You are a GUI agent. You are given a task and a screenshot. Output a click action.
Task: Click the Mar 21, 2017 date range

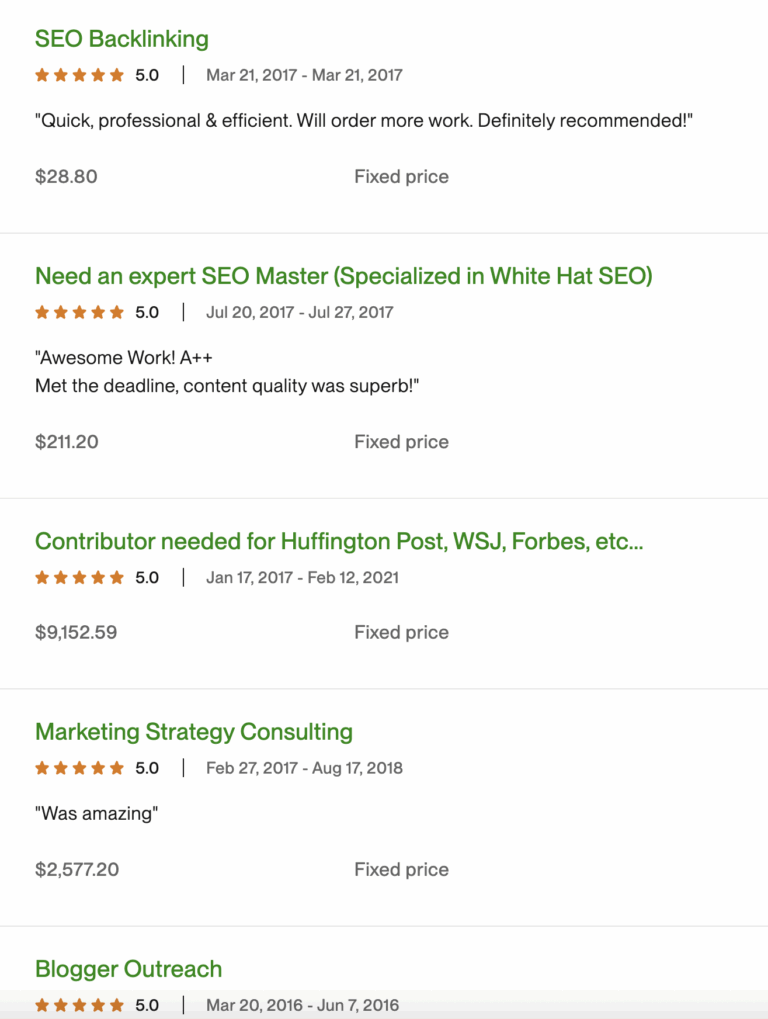point(304,75)
